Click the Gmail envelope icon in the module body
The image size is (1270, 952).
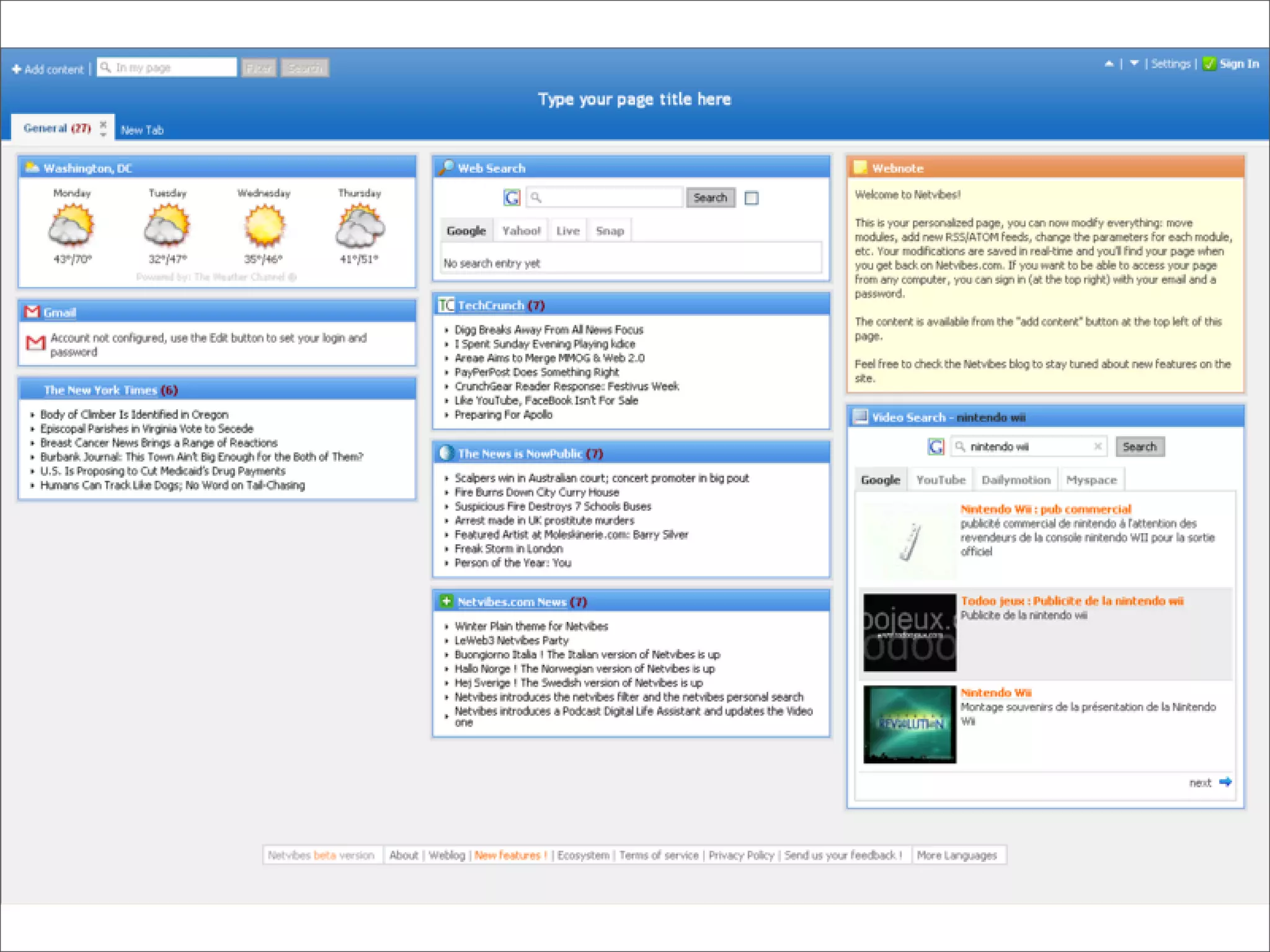point(36,342)
